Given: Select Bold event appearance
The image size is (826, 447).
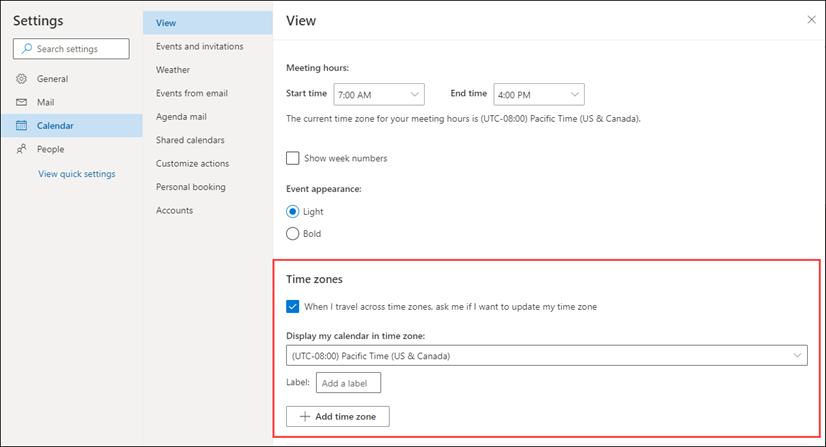Looking at the screenshot, I should coord(292,233).
